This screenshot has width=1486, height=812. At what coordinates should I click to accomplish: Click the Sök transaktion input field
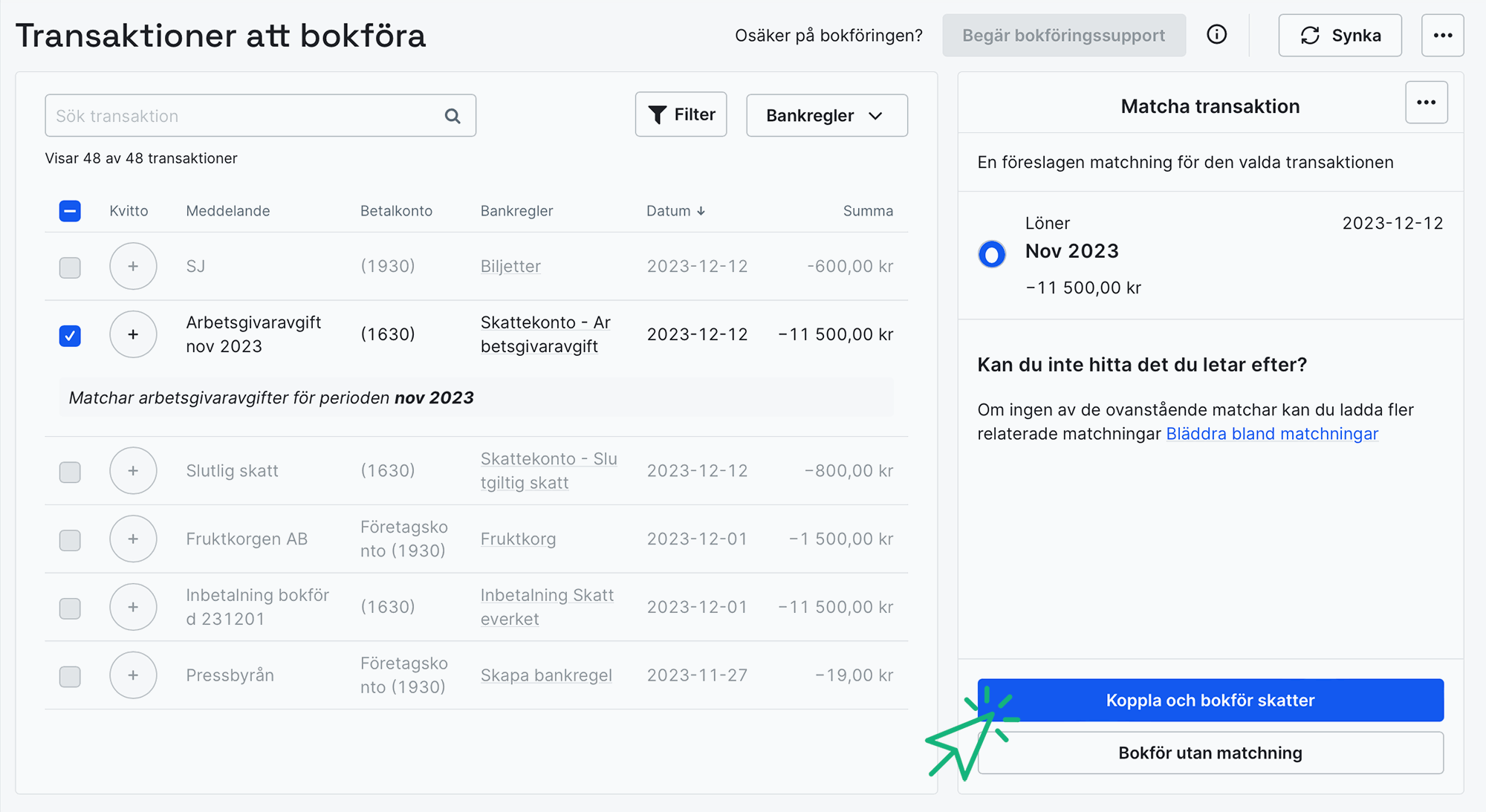click(x=223, y=116)
